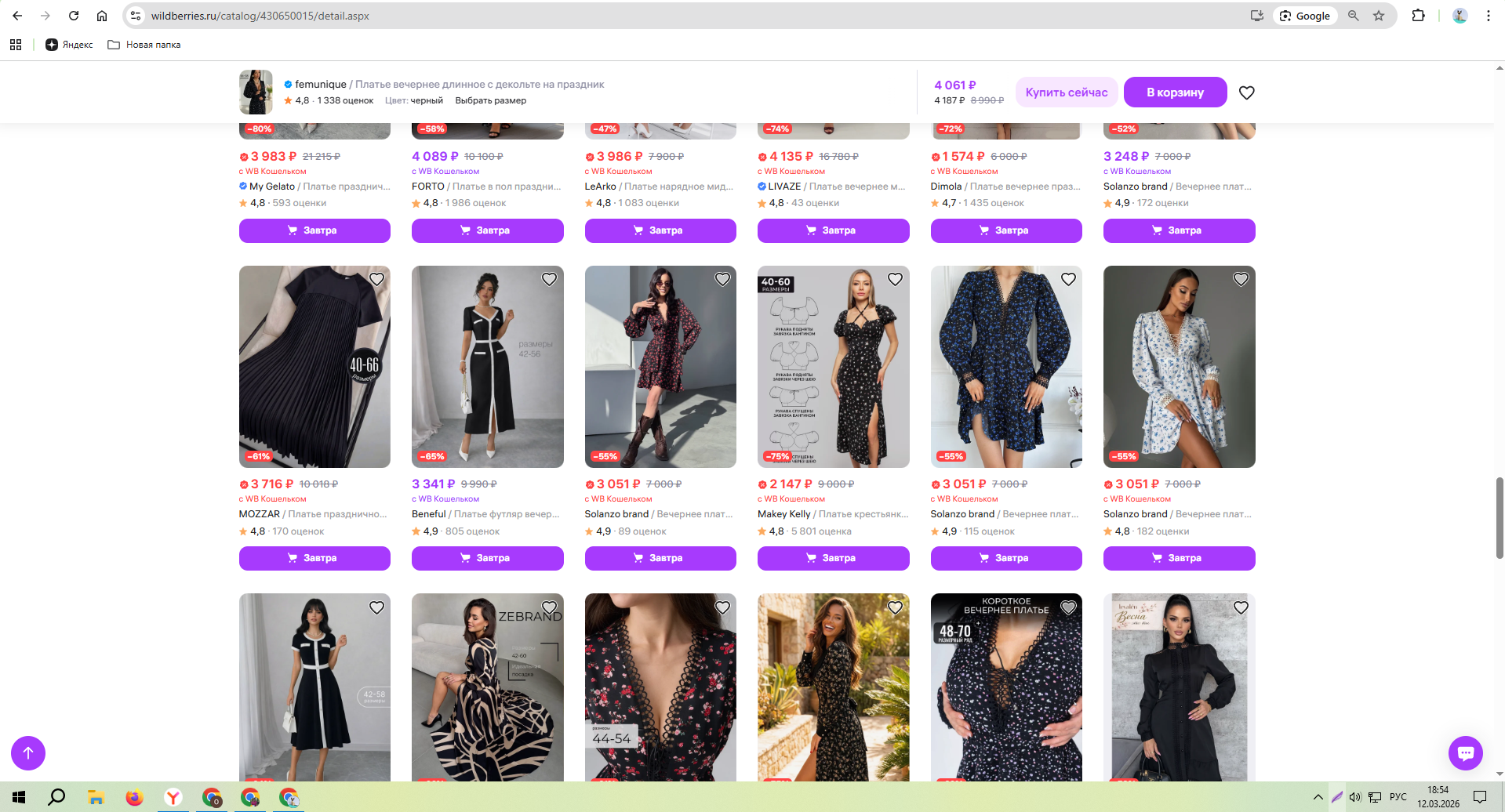Image resolution: width=1505 pixels, height=812 pixels.
Task: Add My Gelato dress to cart (Завтра)
Action: coord(314,230)
